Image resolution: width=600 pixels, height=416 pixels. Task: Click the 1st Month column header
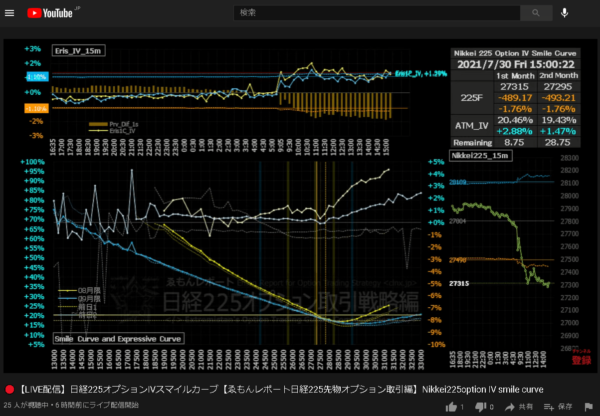tap(515, 75)
